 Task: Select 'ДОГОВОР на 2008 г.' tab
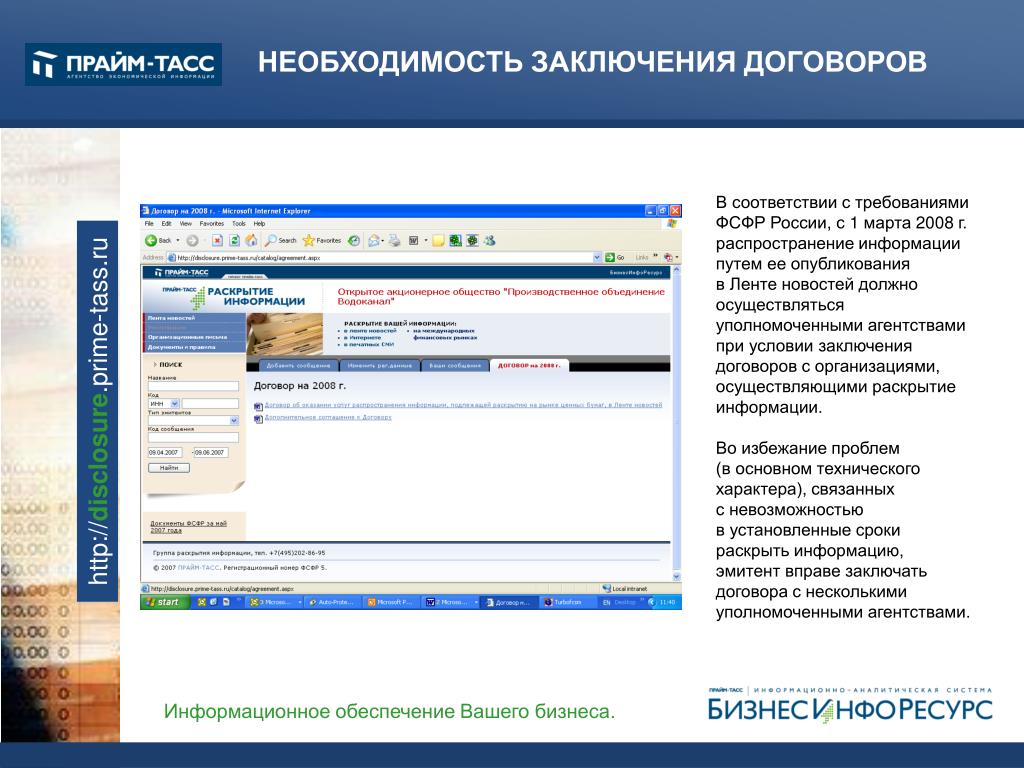[529, 365]
